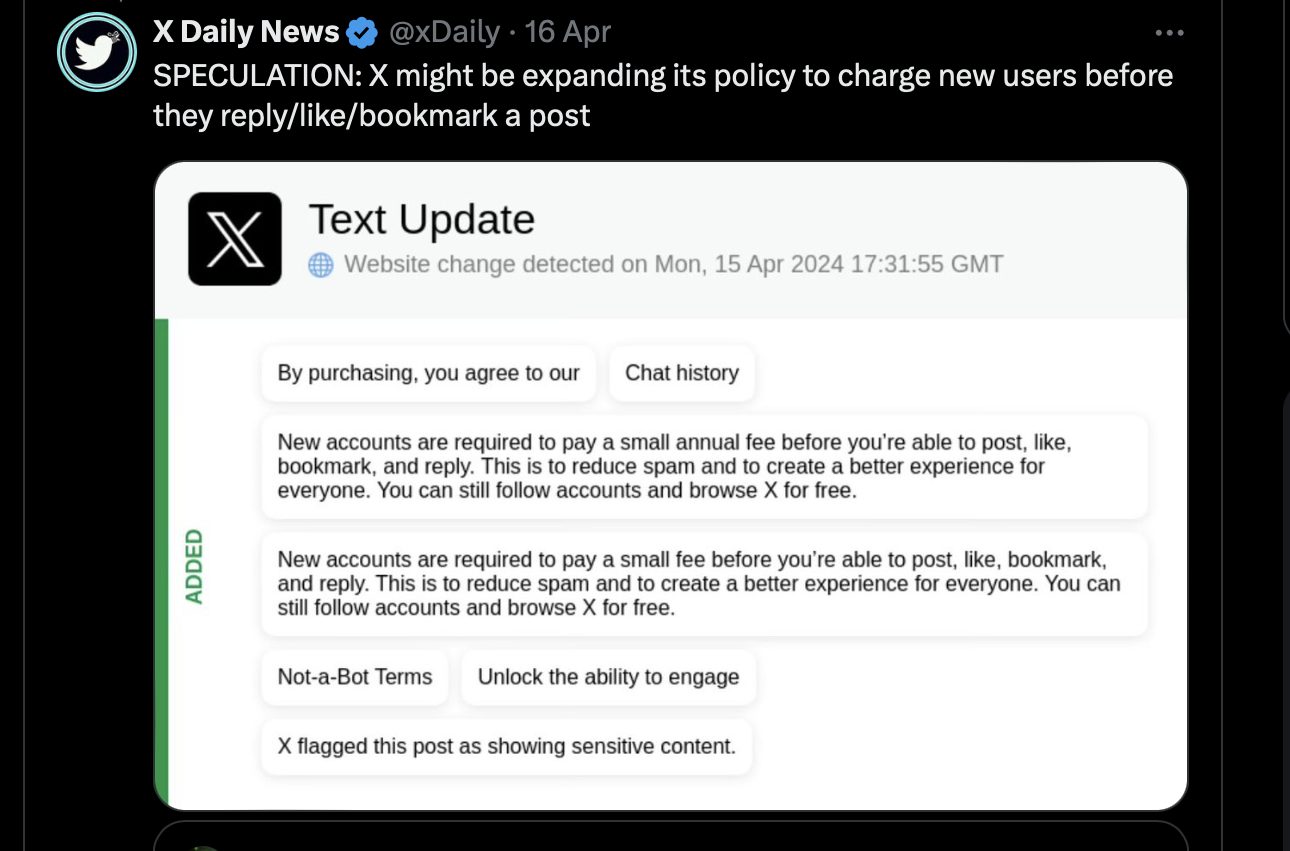Click the Text Update heading

click(422, 219)
